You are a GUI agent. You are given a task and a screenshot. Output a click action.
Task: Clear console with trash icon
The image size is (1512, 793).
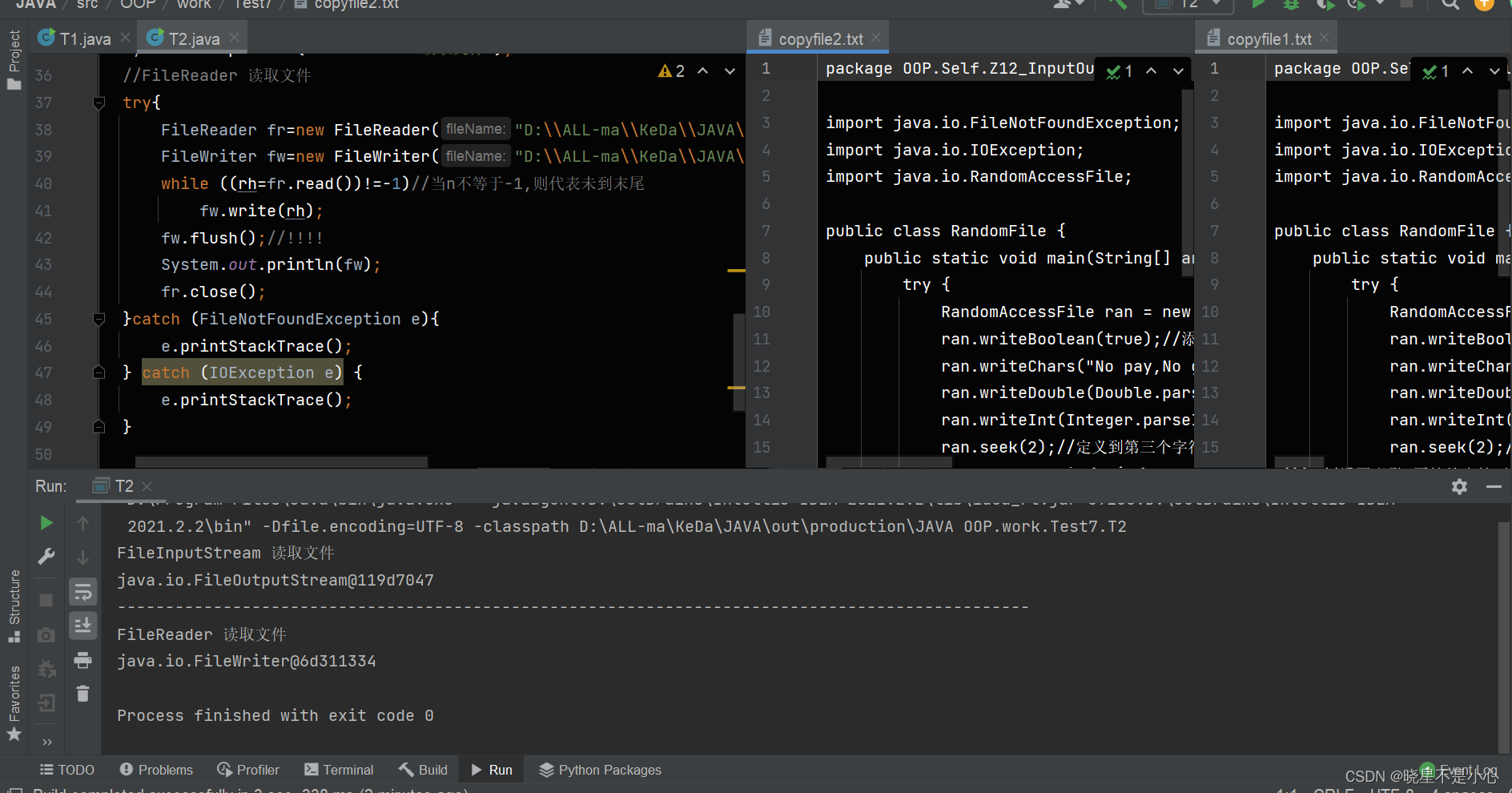coord(82,693)
